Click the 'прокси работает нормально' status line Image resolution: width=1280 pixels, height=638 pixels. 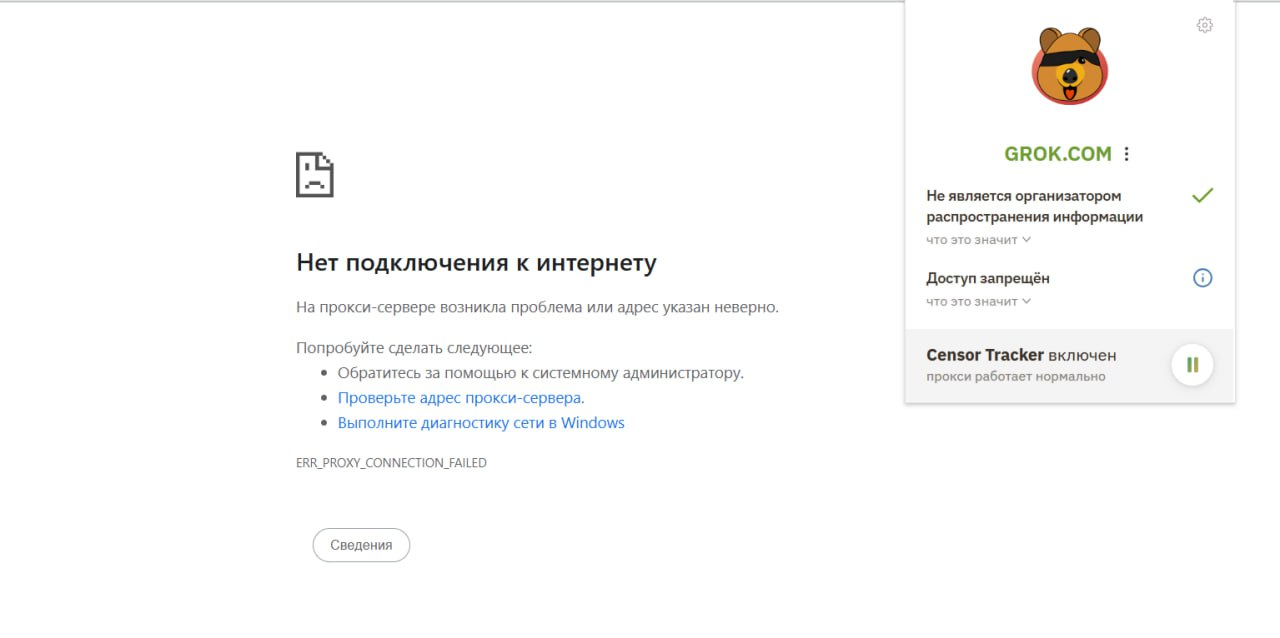pyautogui.click(x=1016, y=376)
